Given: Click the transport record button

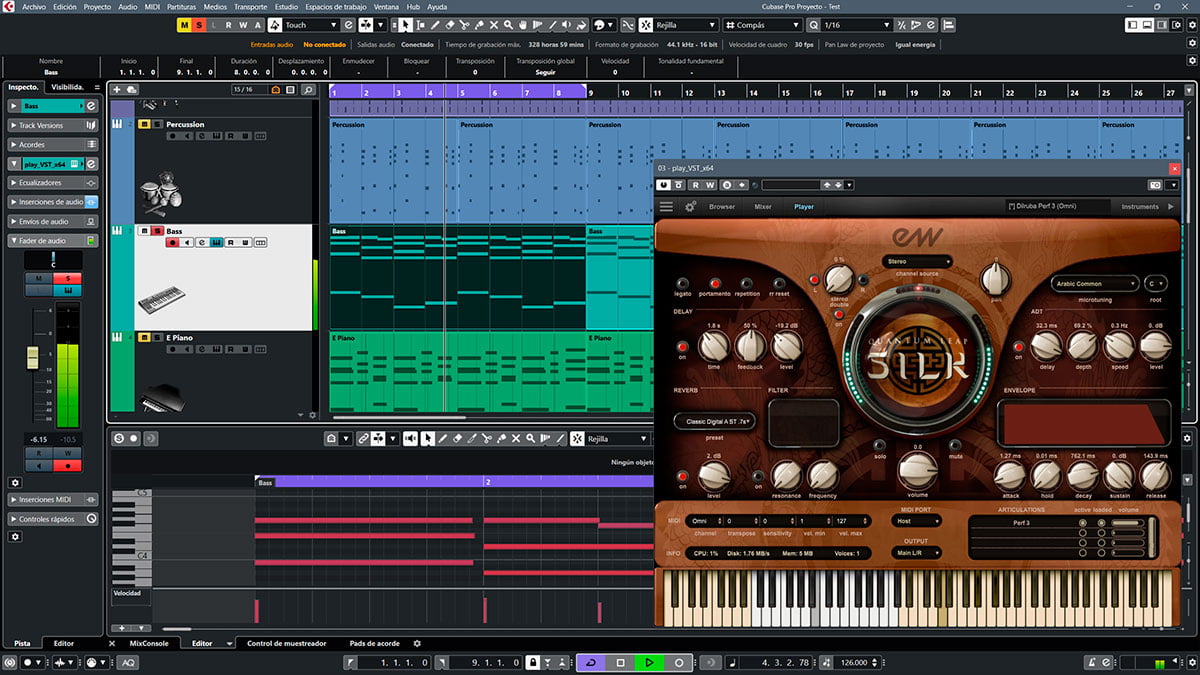Looking at the screenshot, I should [679, 662].
